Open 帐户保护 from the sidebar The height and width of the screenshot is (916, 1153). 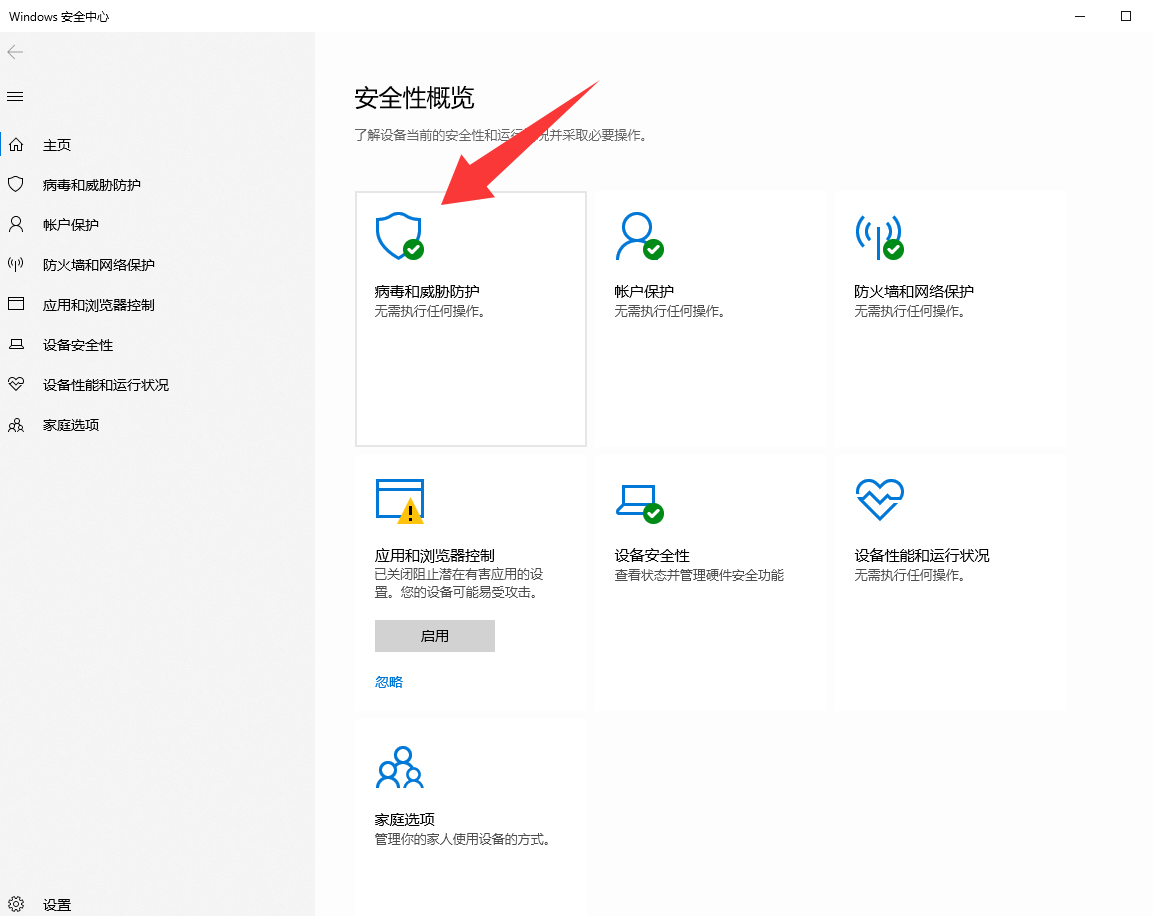click(71, 225)
